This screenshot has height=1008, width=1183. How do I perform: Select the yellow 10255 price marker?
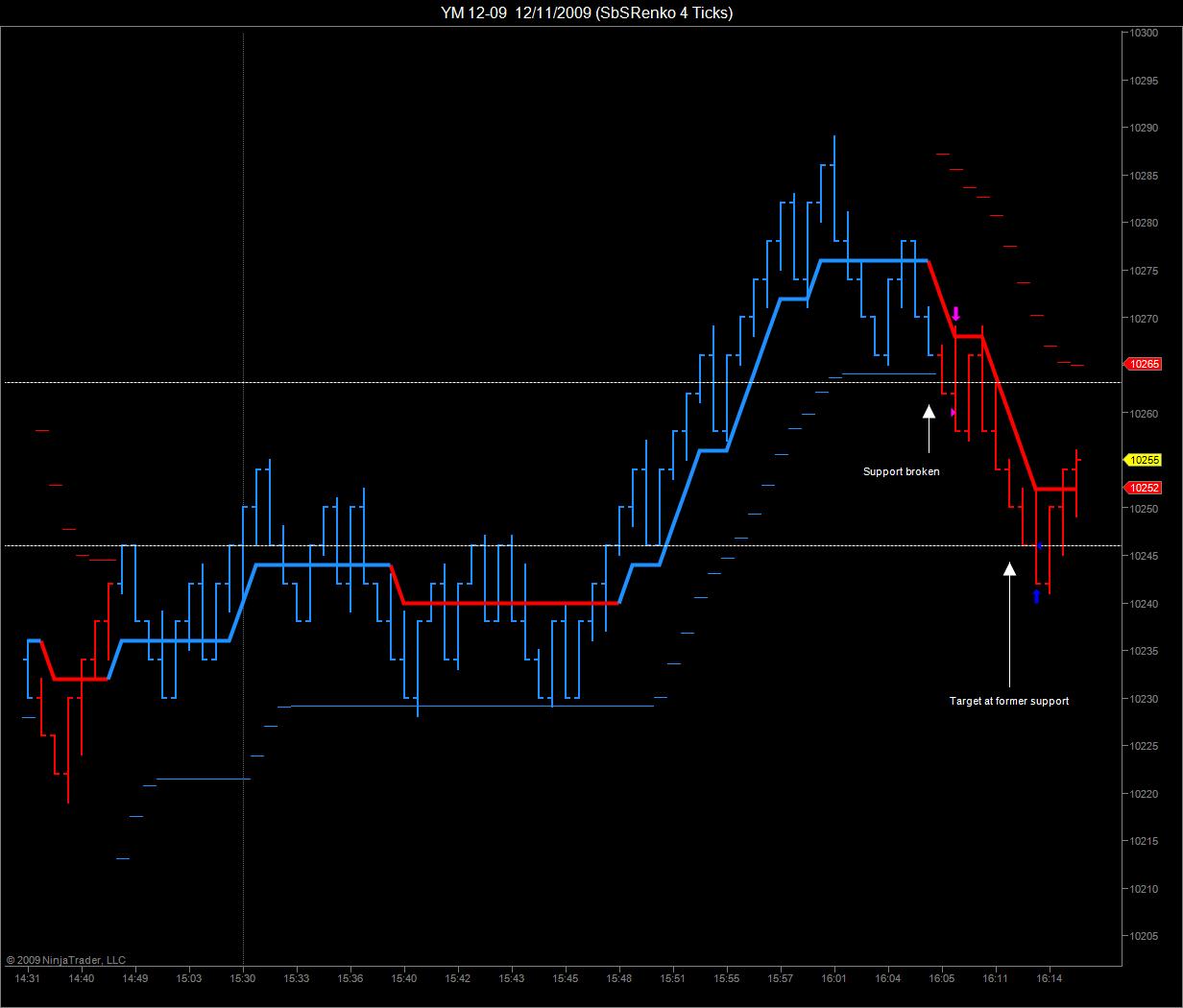pos(1143,460)
